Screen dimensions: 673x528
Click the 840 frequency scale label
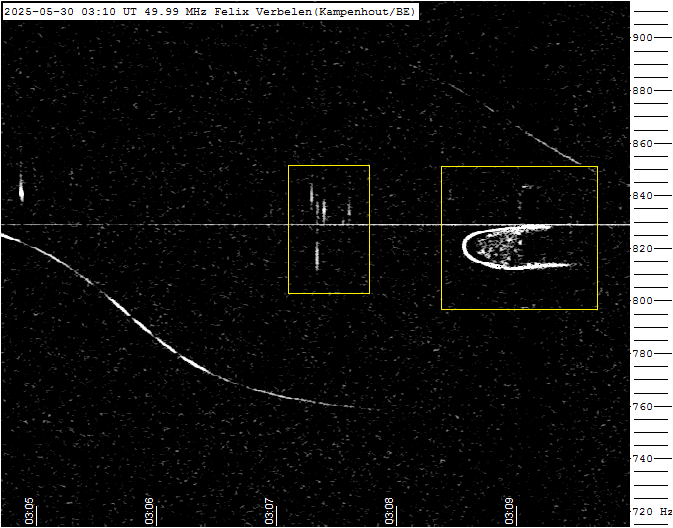pyautogui.click(x=642, y=196)
